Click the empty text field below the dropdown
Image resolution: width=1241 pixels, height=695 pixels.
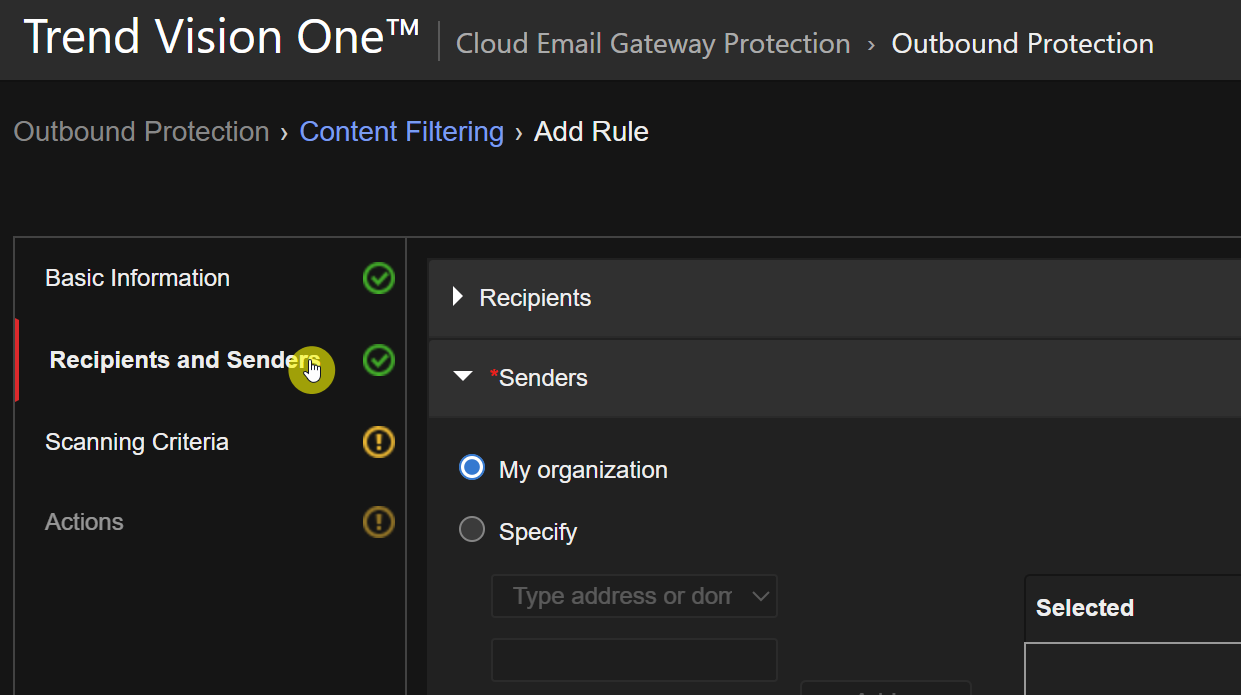pyautogui.click(x=634, y=660)
